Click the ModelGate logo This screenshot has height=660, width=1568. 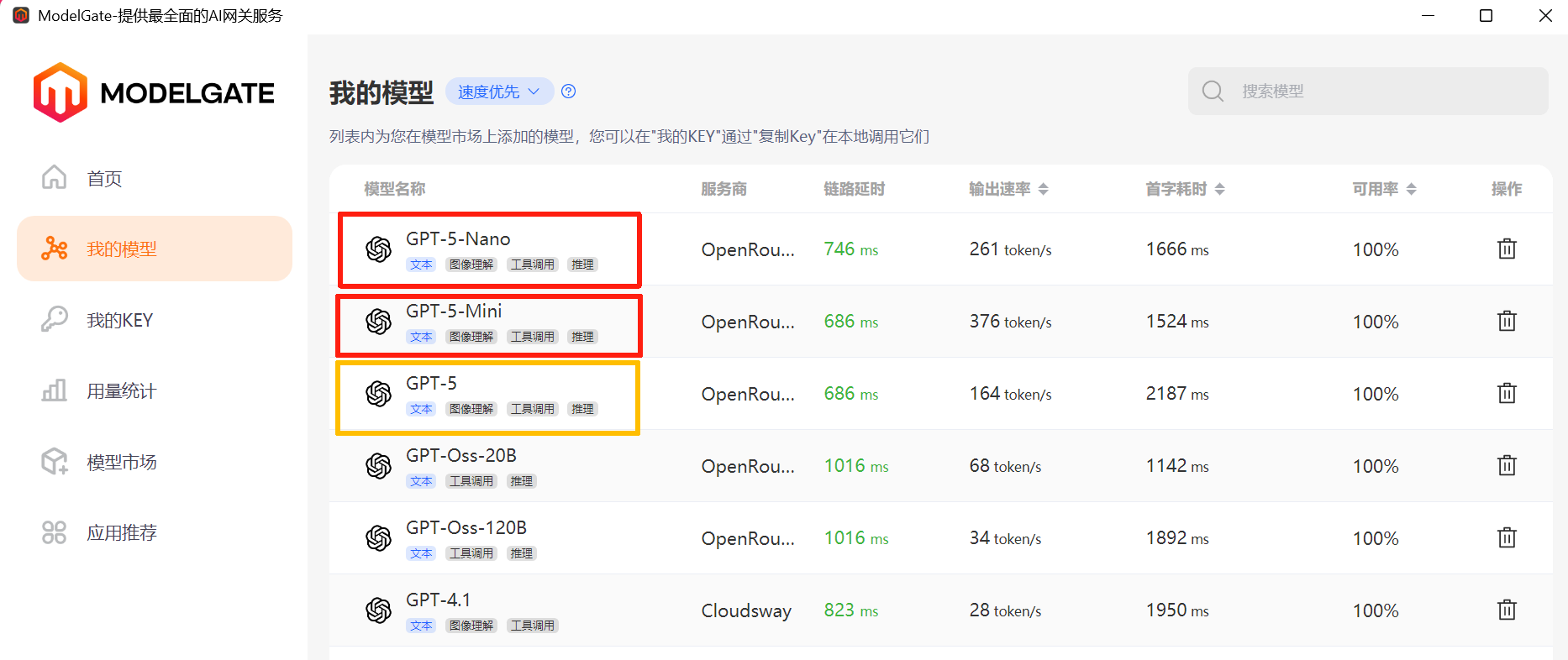click(x=154, y=92)
